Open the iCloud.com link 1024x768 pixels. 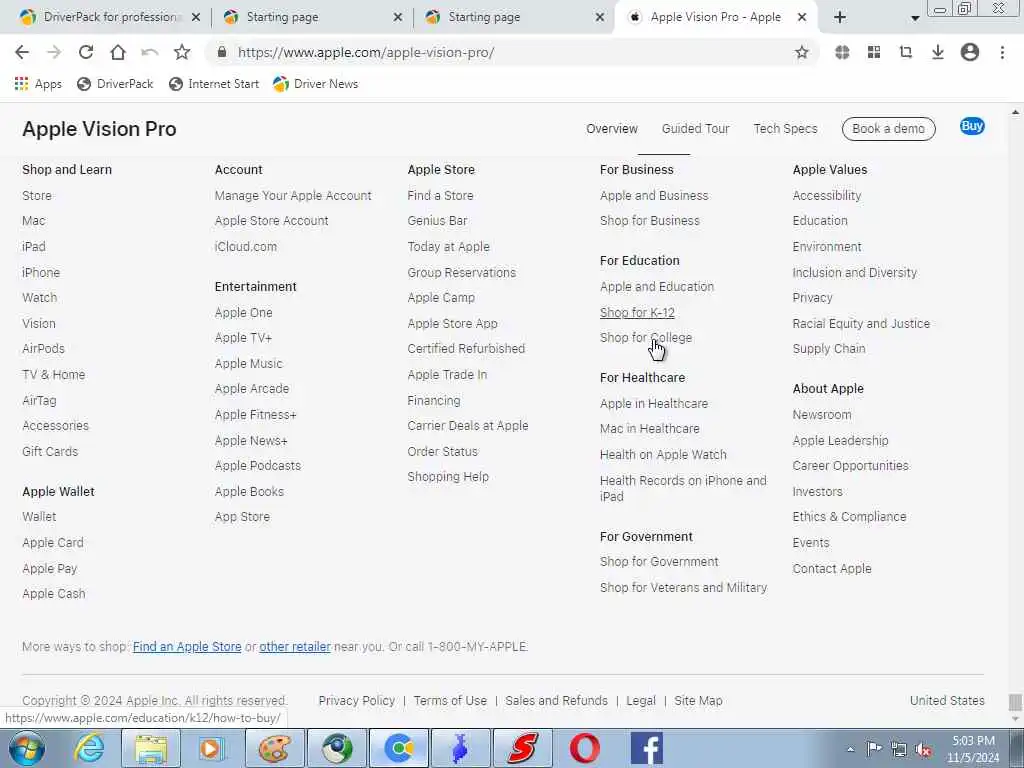[246, 247]
